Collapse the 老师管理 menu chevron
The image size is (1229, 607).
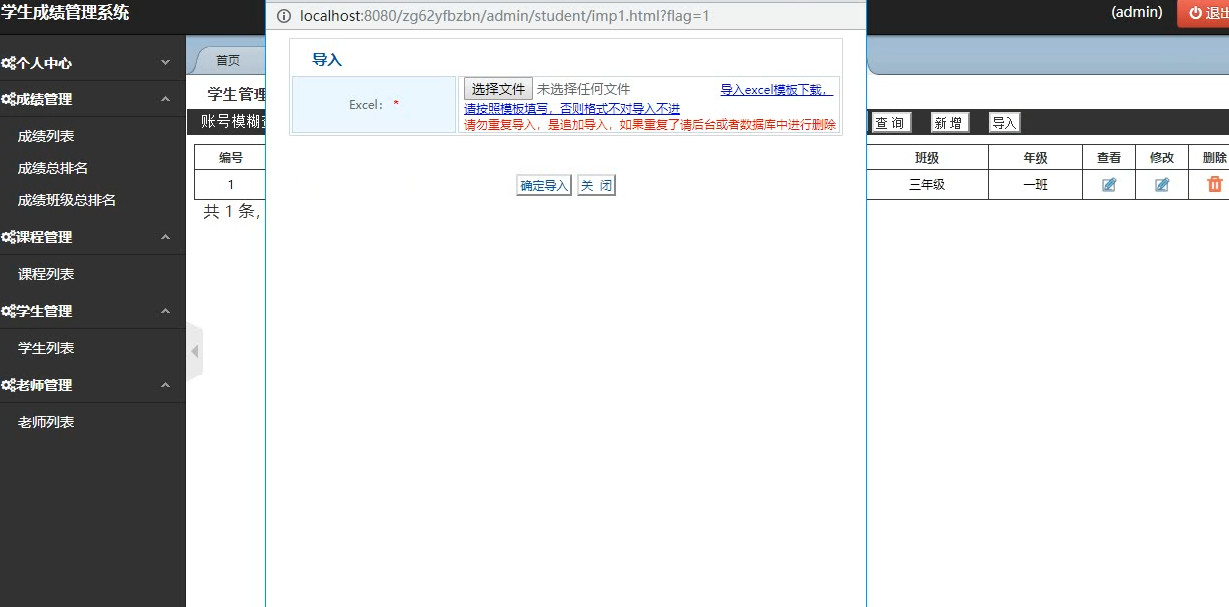(166, 385)
